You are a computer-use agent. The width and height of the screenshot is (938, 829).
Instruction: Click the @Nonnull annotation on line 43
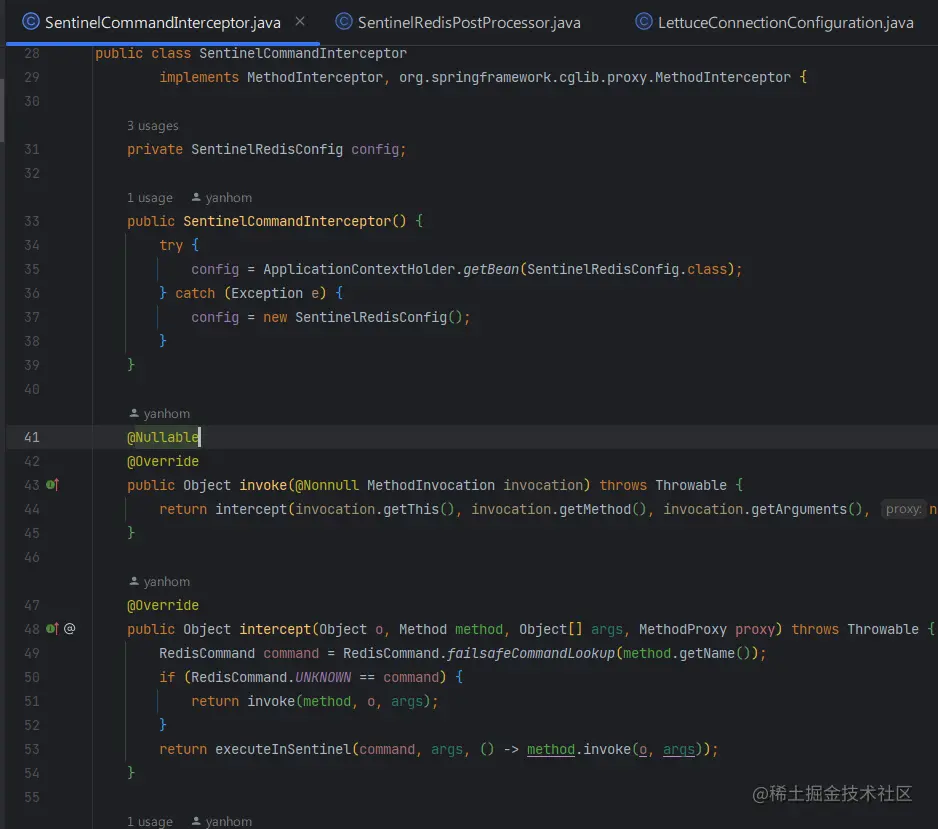[327, 485]
